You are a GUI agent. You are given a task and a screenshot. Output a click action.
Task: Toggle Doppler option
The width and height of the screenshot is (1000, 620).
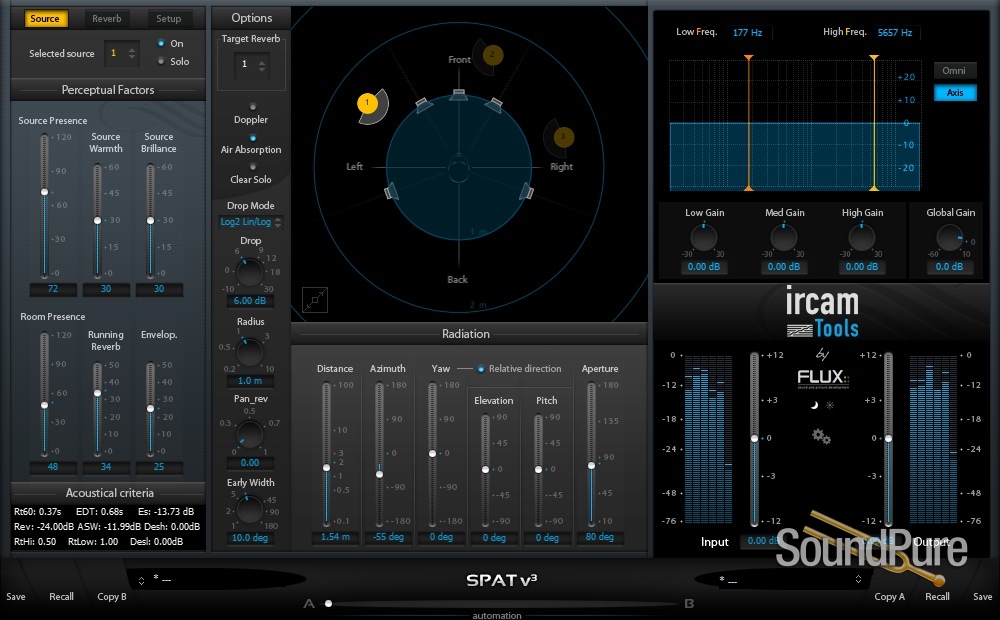[x=253, y=107]
